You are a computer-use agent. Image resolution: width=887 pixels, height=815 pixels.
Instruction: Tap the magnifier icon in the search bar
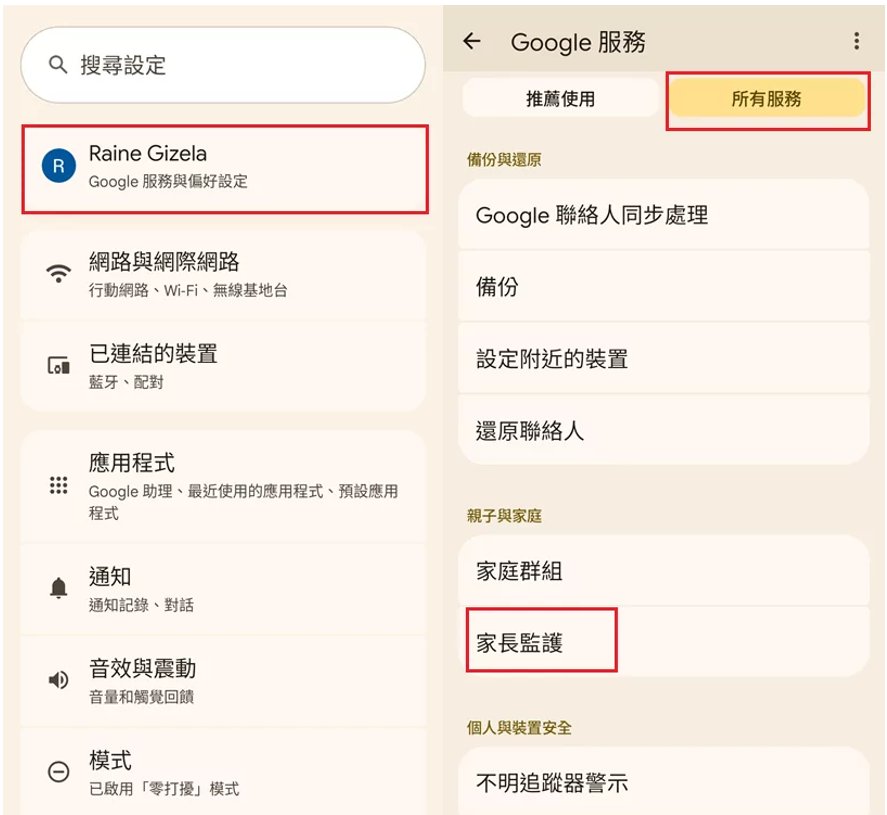57,63
